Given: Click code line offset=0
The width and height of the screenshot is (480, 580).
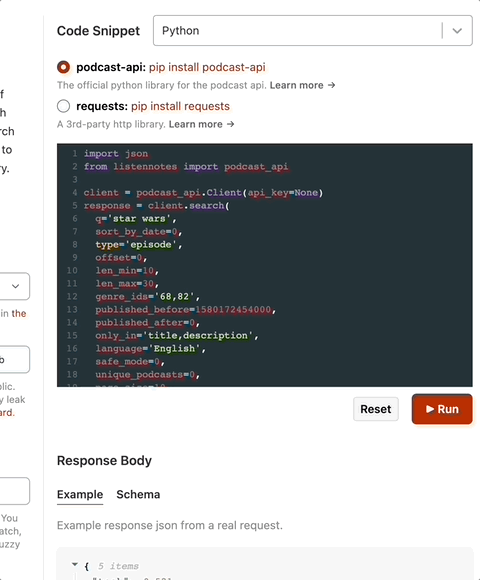Looking at the screenshot, I should [121, 257].
